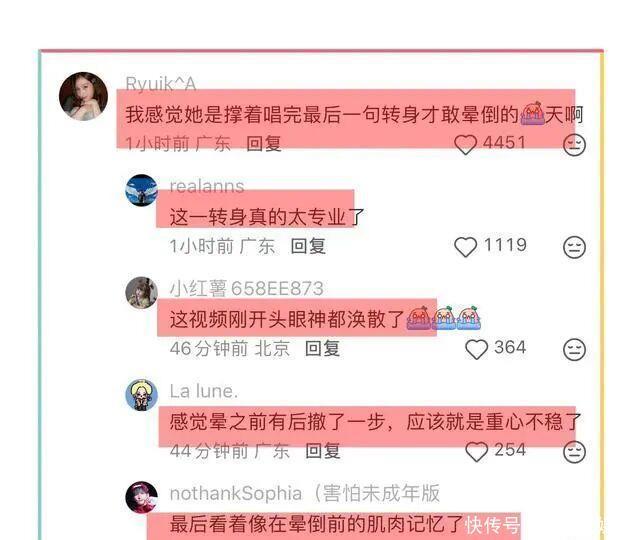Click 回复 under La lune.'s comment
Screen dimensions: 640x540
pyautogui.click(x=322, y=451)
